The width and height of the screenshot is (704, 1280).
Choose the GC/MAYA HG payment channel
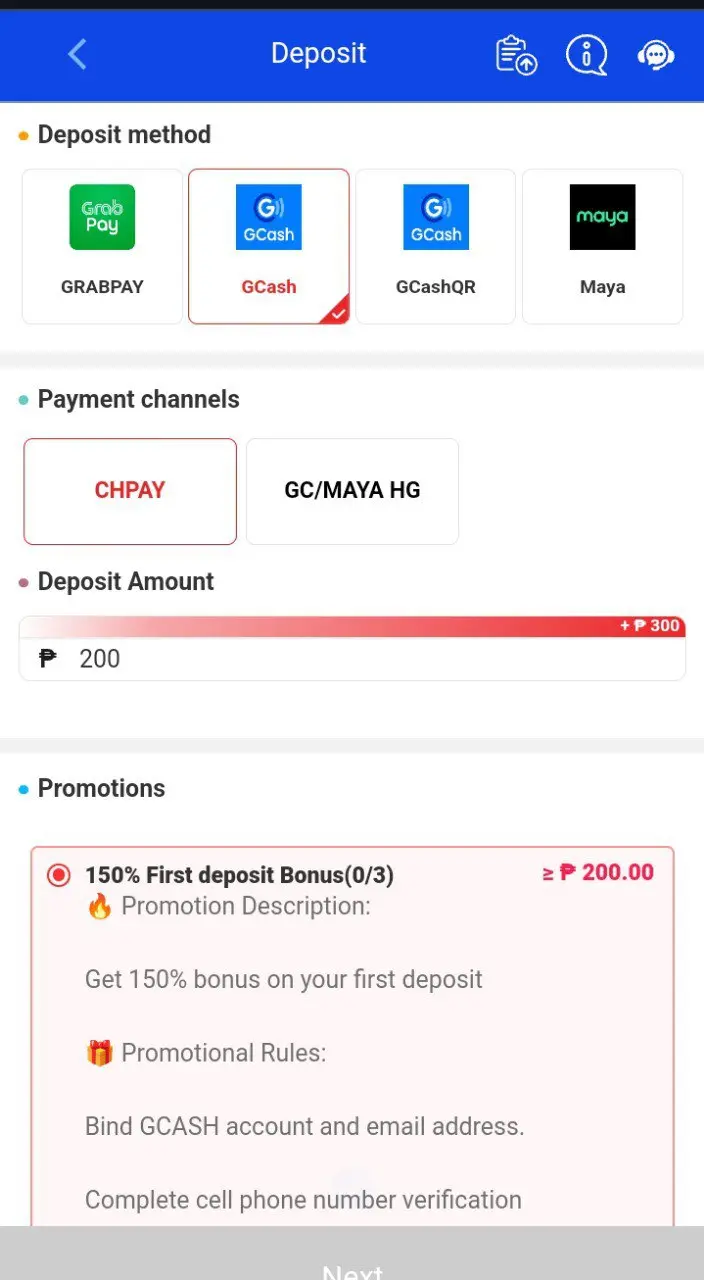[x=352, y=491]
